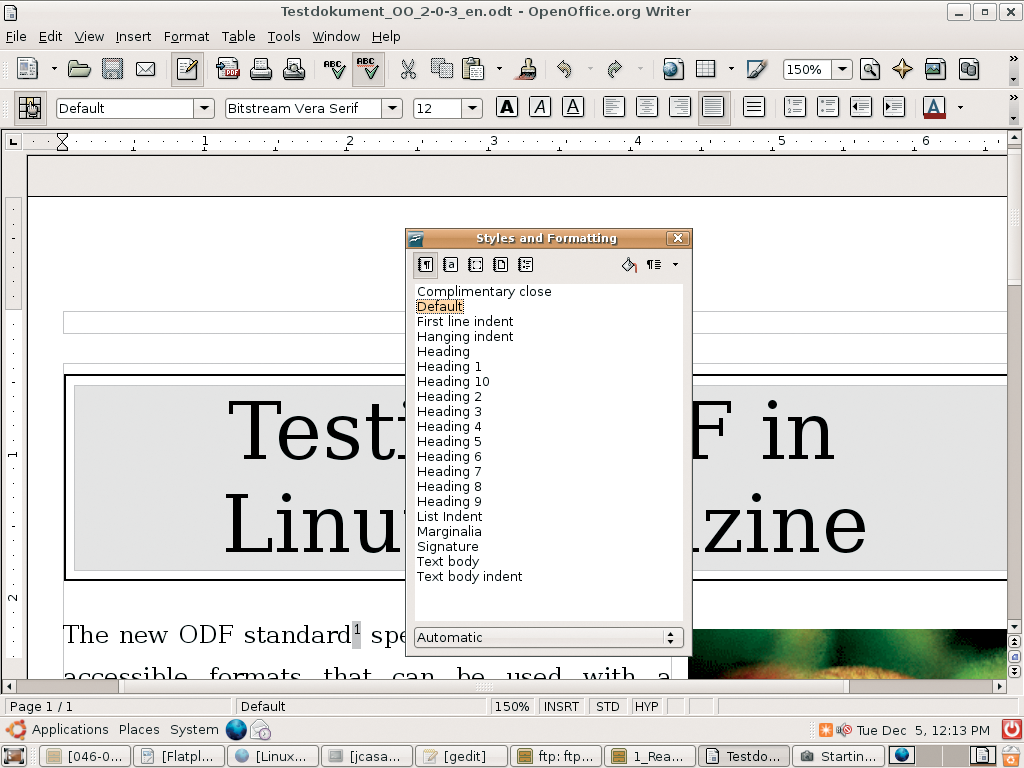Expand the font size dropdown
Screen dimensions: 1024x768
click(x=472, y=108)
